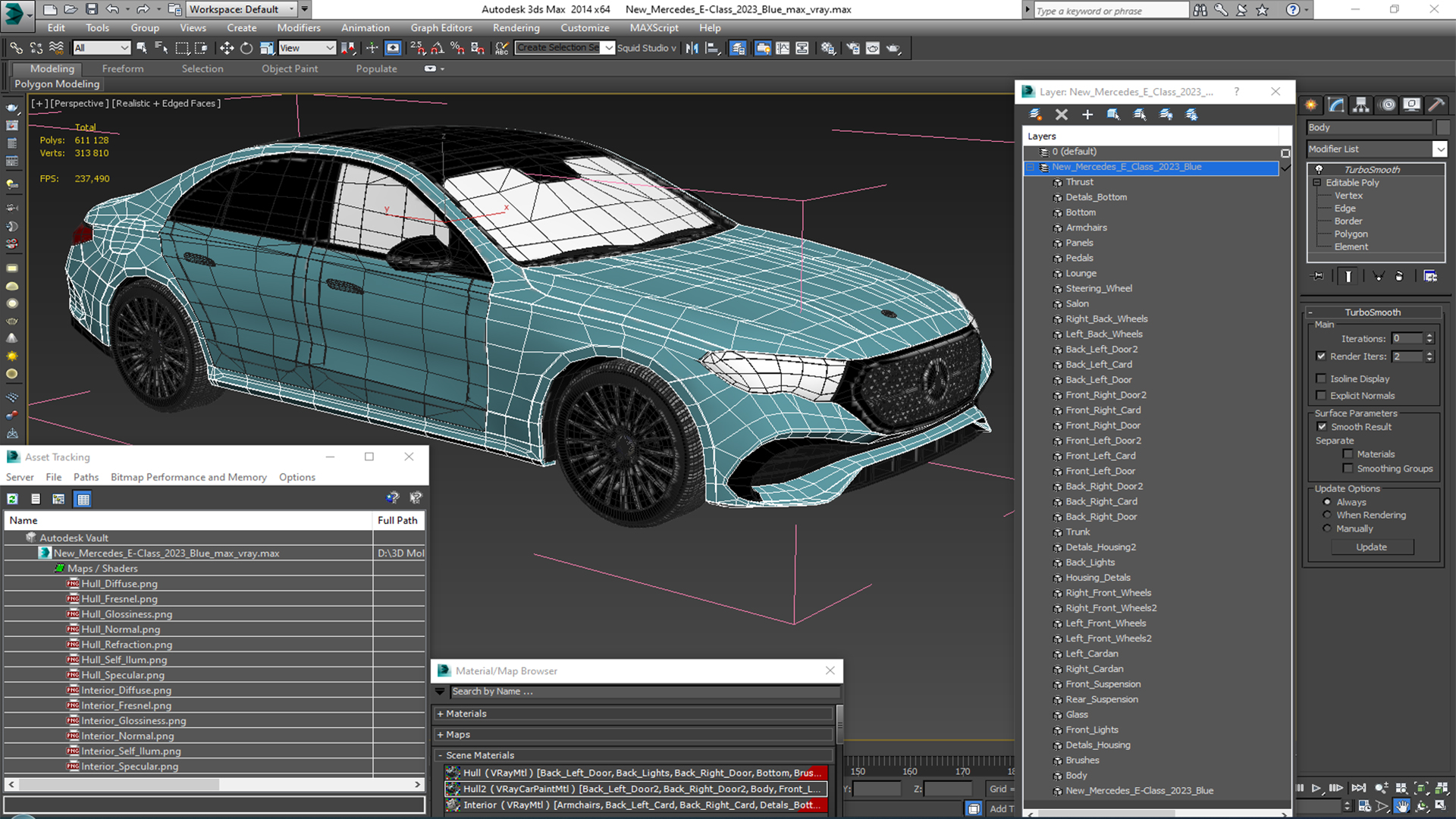Click the Select and Link tool icon
The height and width of the screenshot is (819, 1456).
tap(16, 48)
